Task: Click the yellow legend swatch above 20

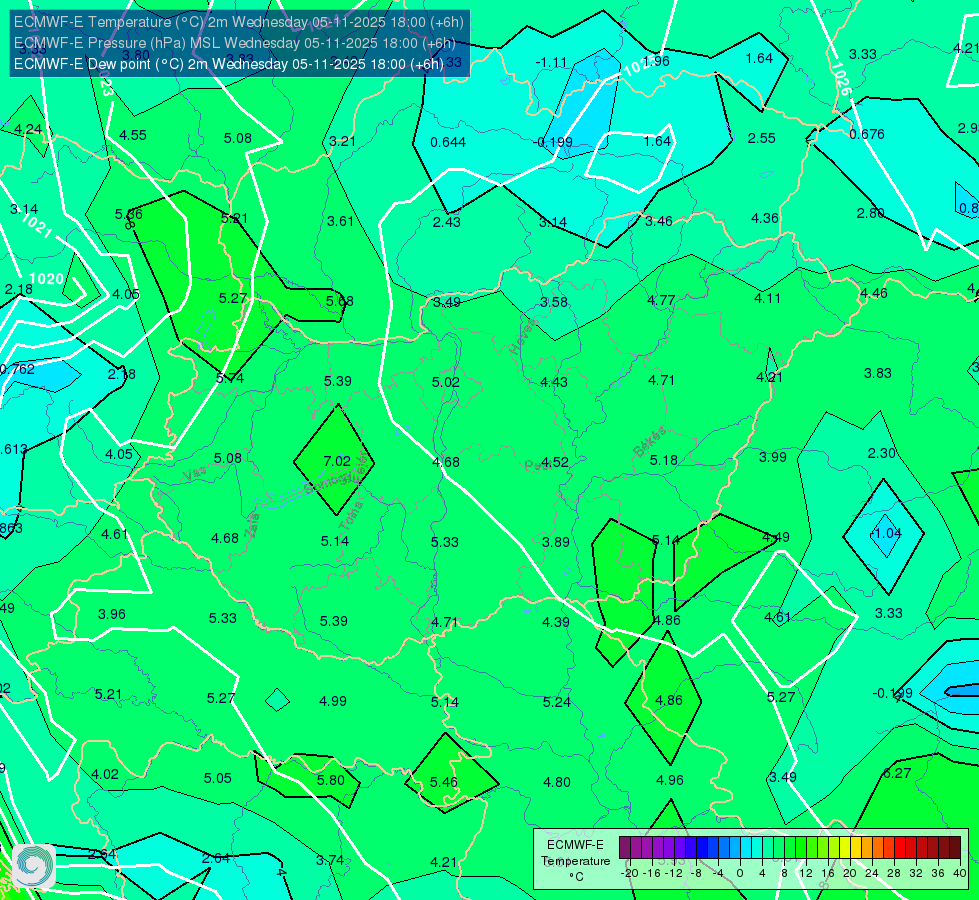Action: click(x=845, y=848)
